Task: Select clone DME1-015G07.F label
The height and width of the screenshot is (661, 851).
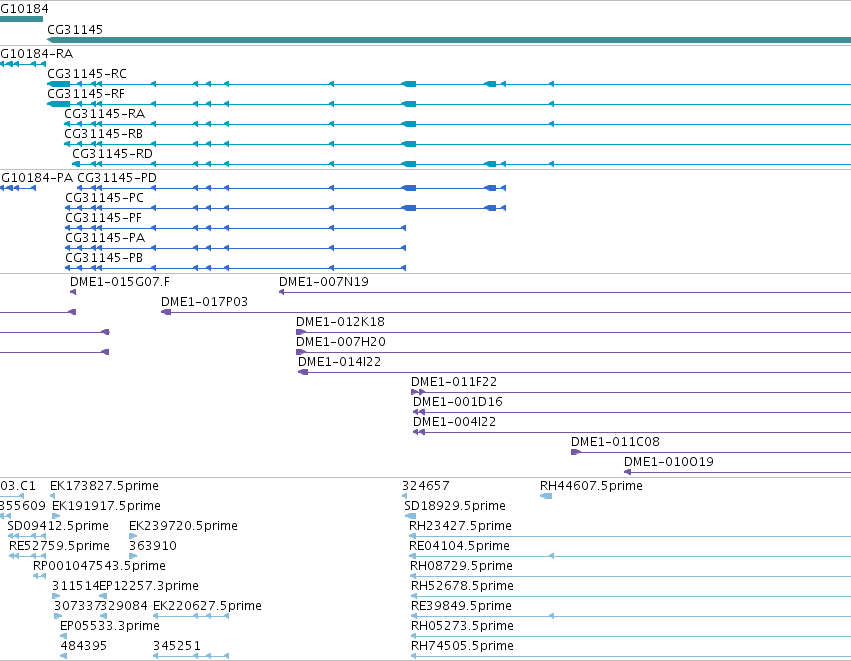Action: (120, 282)
